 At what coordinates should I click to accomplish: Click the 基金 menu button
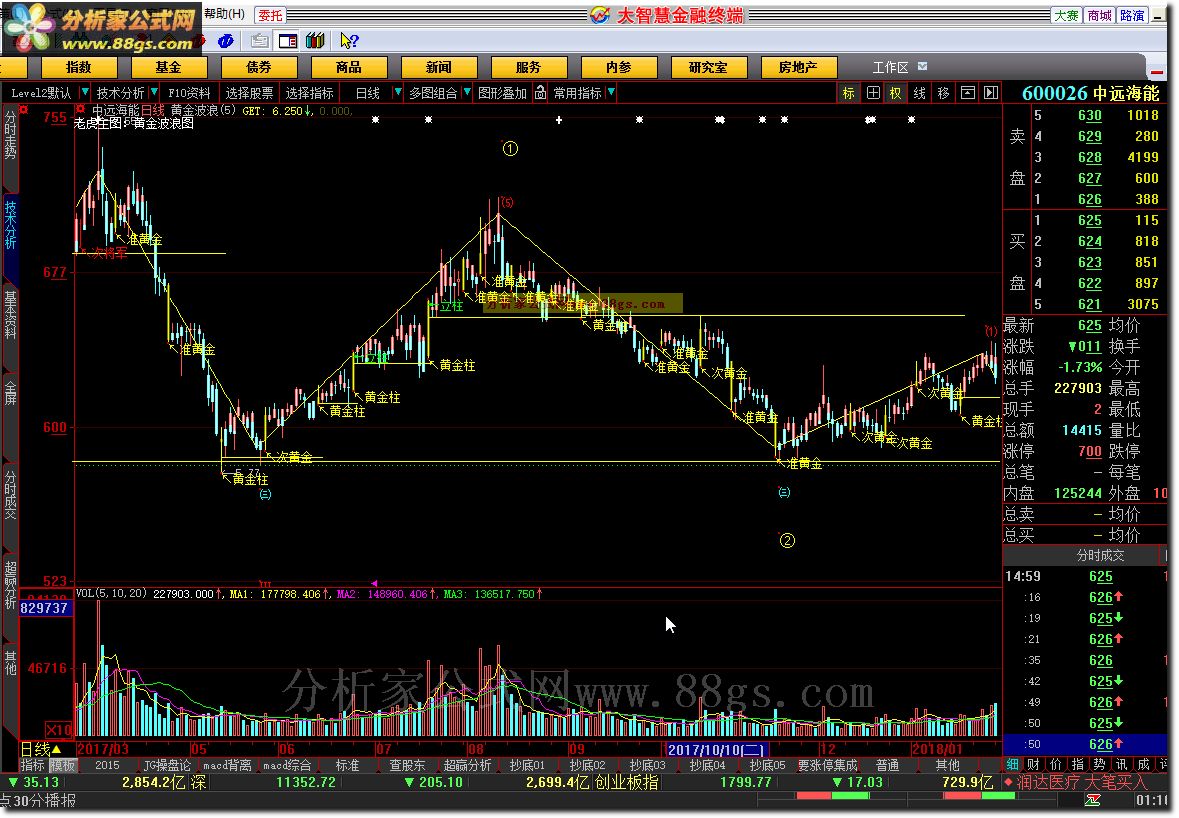pos(168,68)
